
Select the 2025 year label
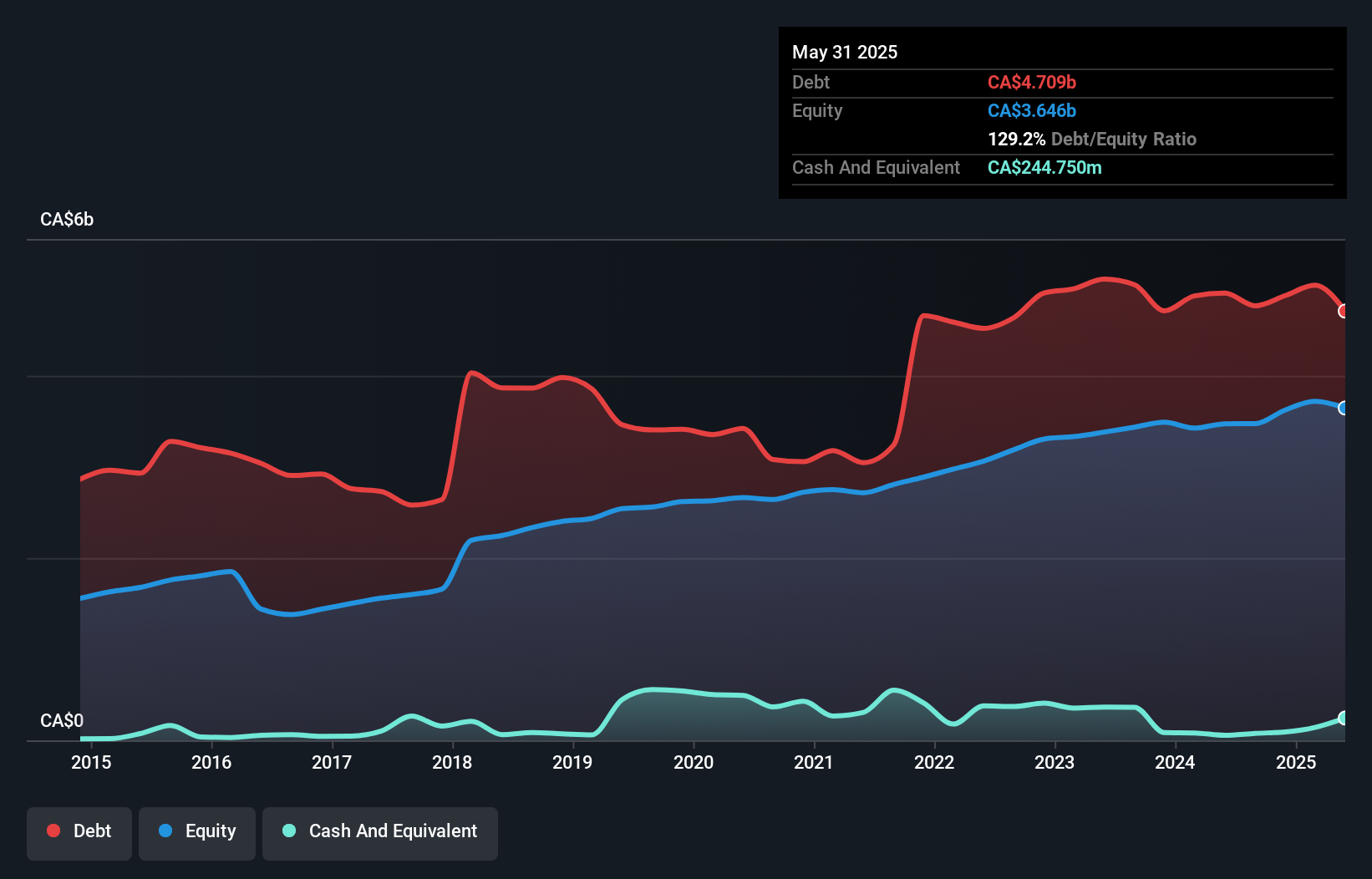click(1297, 762)
